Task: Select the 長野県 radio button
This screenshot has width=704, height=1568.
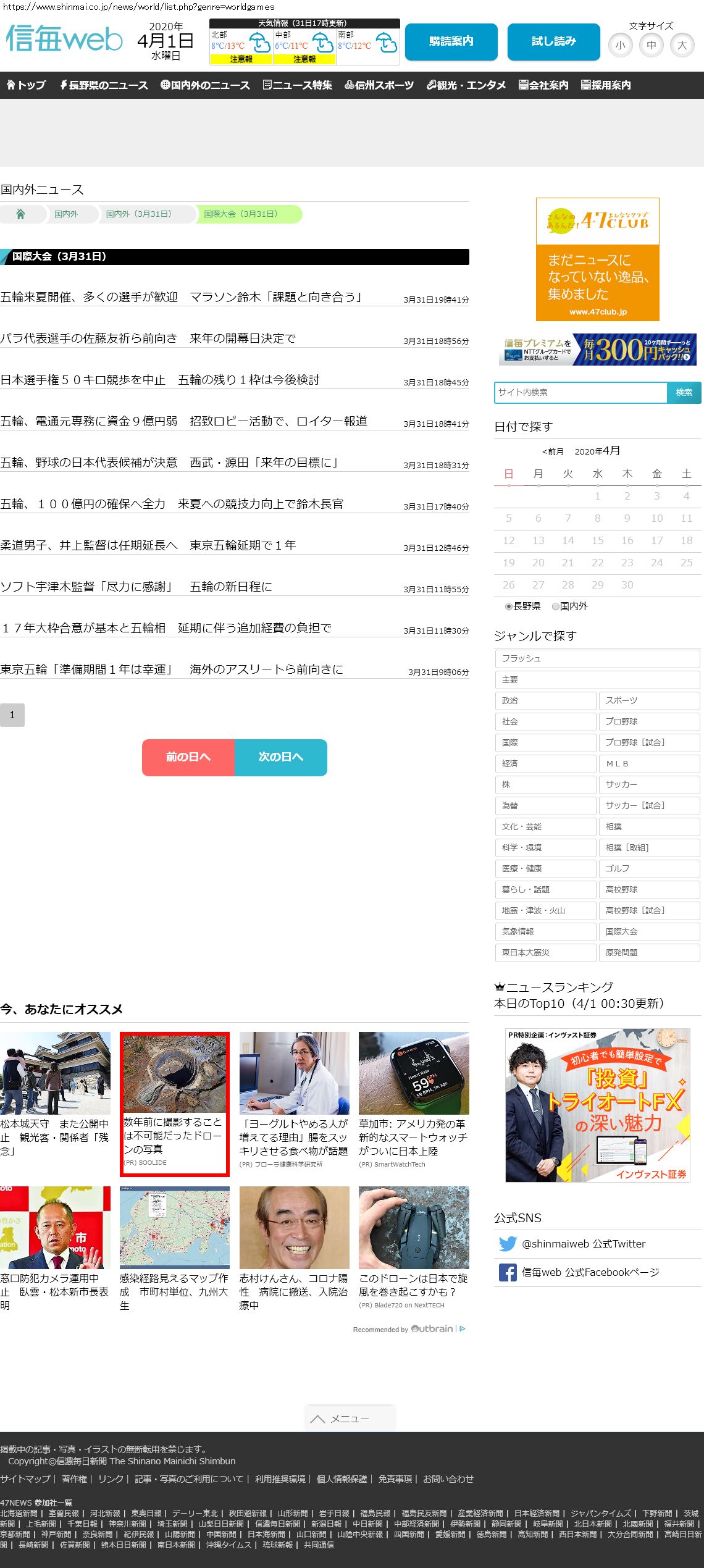Action: click(x=509, y=606)
